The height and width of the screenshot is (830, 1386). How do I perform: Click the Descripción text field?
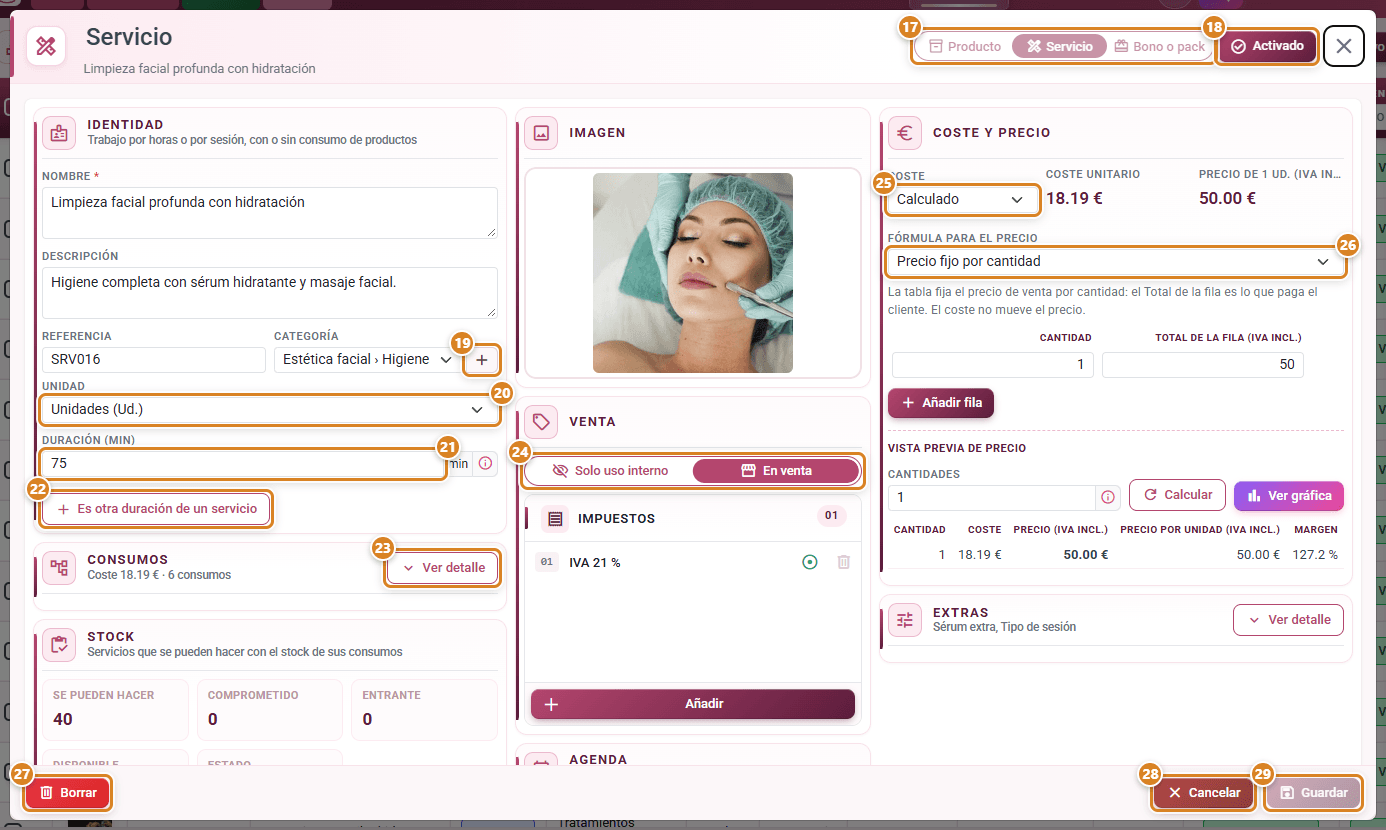[270, 292]
